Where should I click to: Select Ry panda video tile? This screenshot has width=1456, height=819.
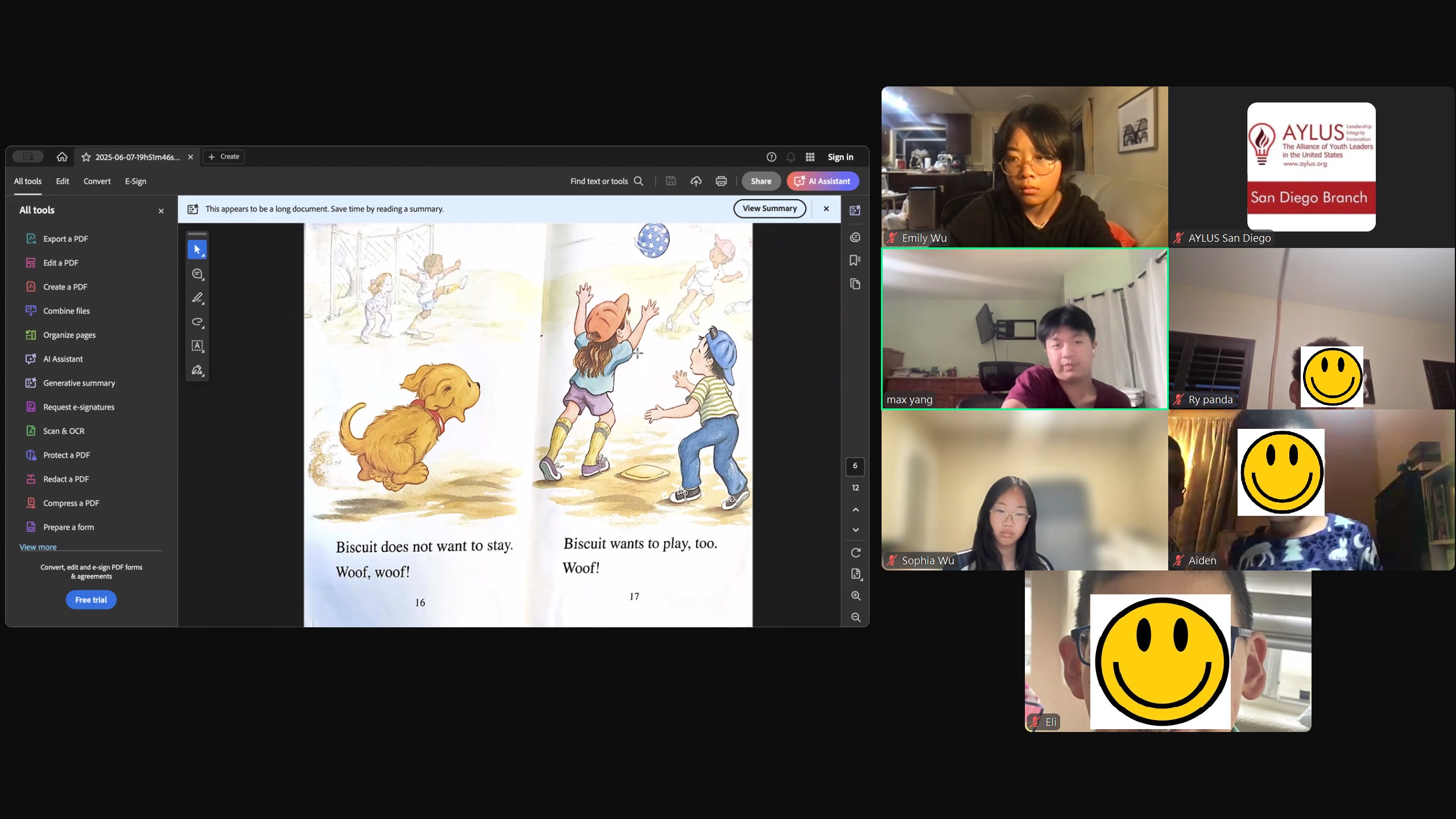coord(1312,328)
